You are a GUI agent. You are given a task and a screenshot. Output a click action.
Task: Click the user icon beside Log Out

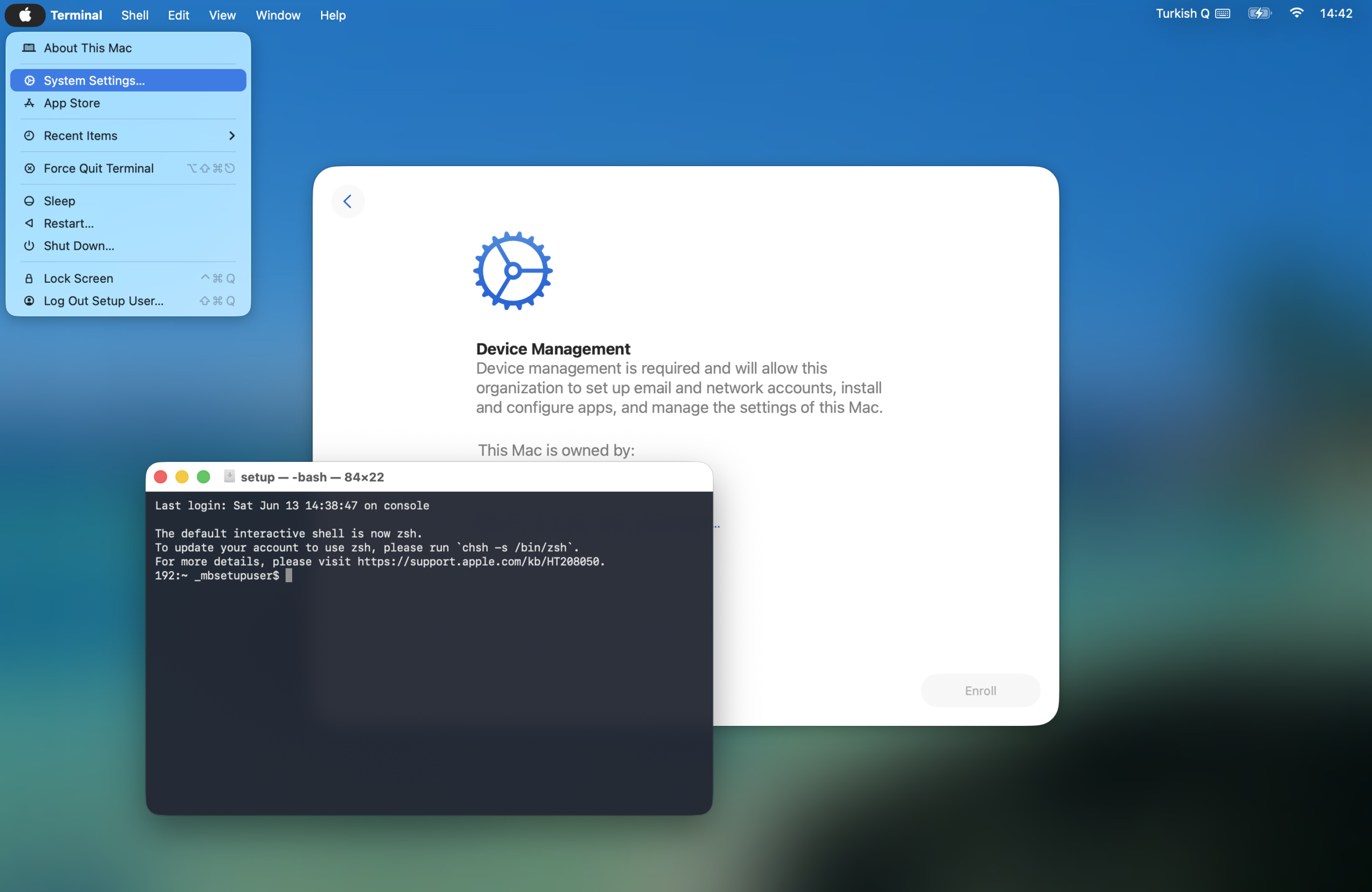pos(29,301)
